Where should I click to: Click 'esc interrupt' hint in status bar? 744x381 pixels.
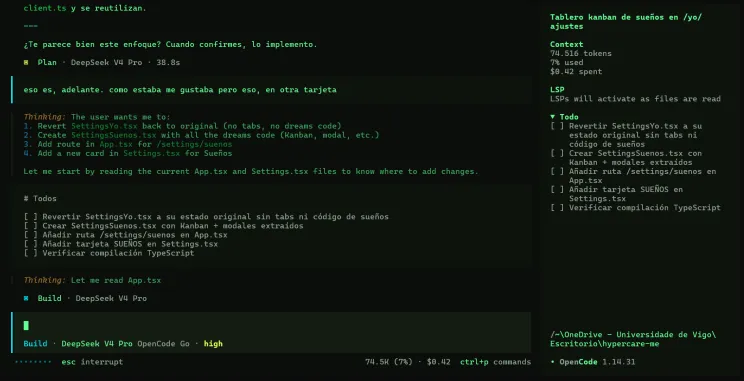pos(92,362)
